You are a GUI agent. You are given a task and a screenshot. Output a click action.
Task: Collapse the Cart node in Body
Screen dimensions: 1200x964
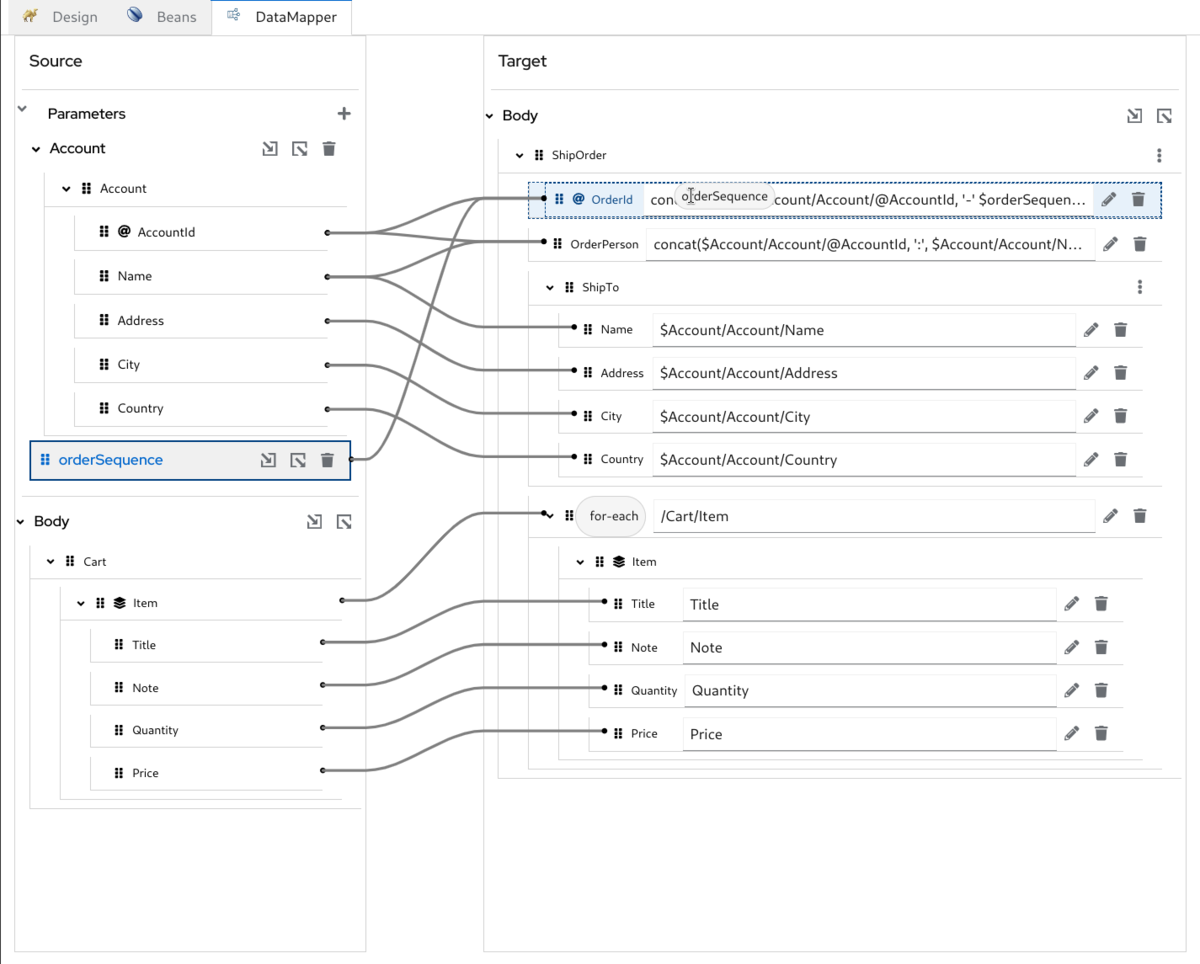49,561
